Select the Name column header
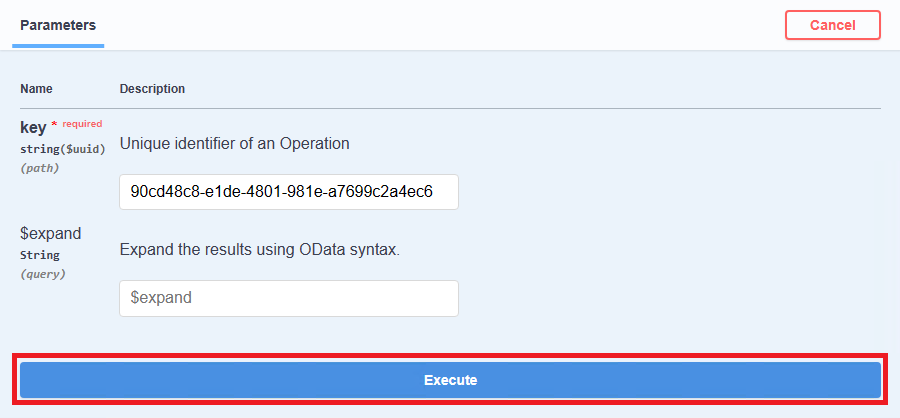This screenshot has width=900, height=418. pyautogui.click(x=36, y=89)
